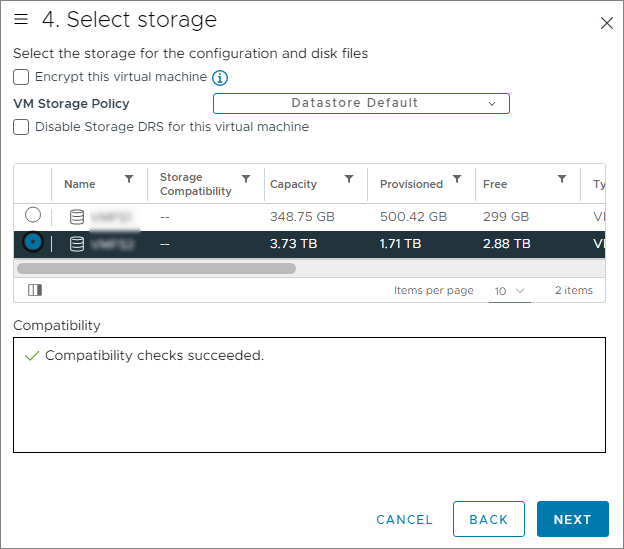Filter the Name column

coord(129,180)
